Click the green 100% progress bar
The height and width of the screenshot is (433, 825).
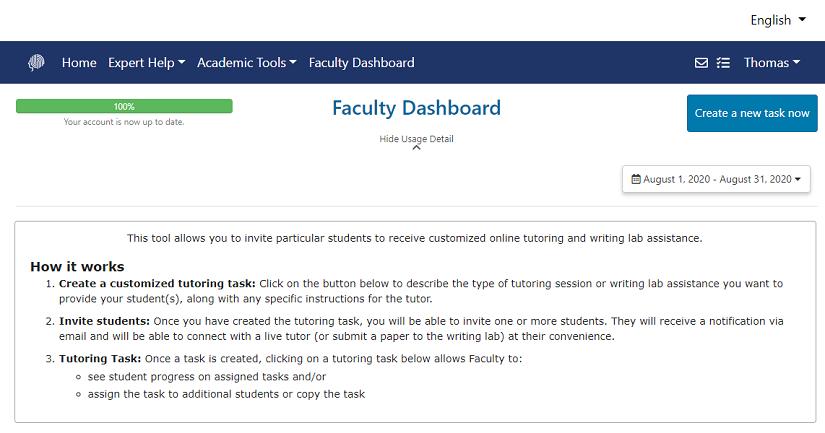tap(124, 106)
